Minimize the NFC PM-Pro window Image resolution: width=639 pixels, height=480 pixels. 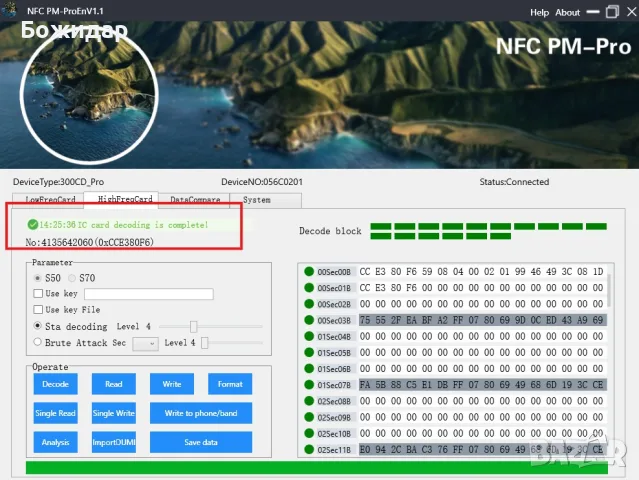tap(593, 12)
